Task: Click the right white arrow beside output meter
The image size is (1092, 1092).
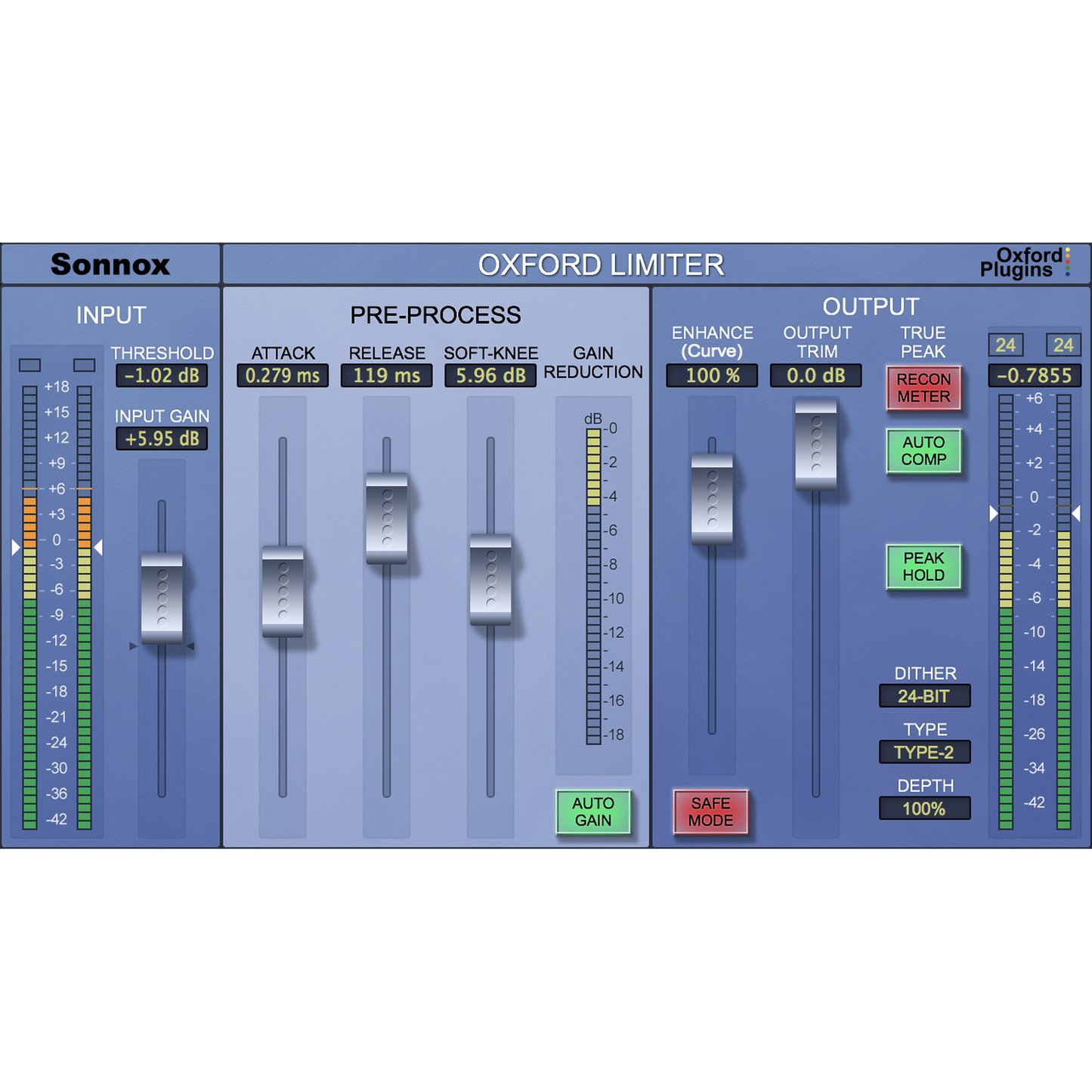Action: pos(1076,514)
